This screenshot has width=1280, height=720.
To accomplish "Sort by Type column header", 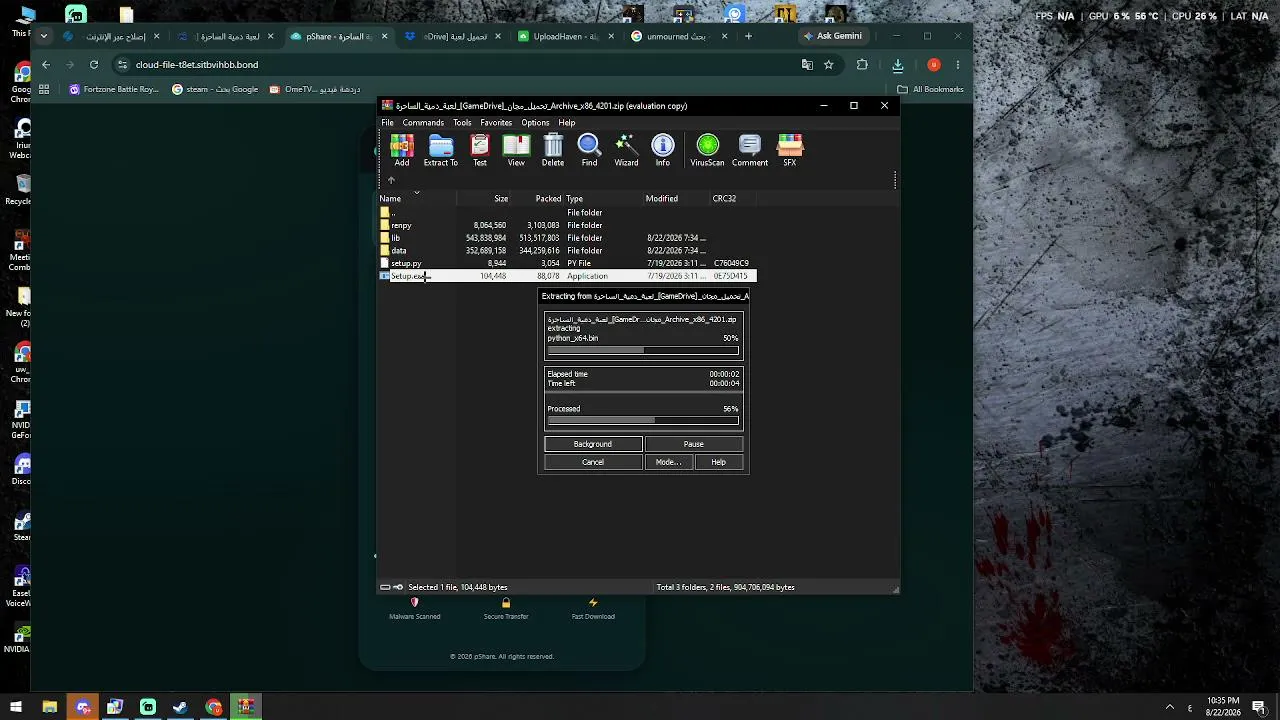I will [x=603, y=199].
